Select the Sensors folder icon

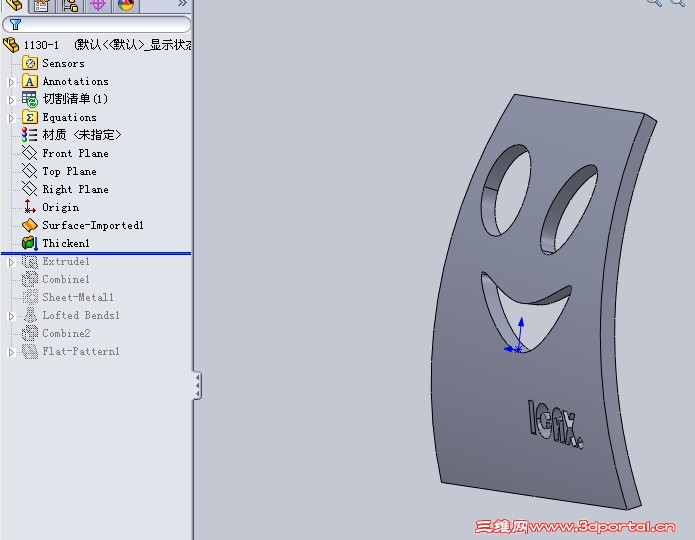(x=30, y=63)
